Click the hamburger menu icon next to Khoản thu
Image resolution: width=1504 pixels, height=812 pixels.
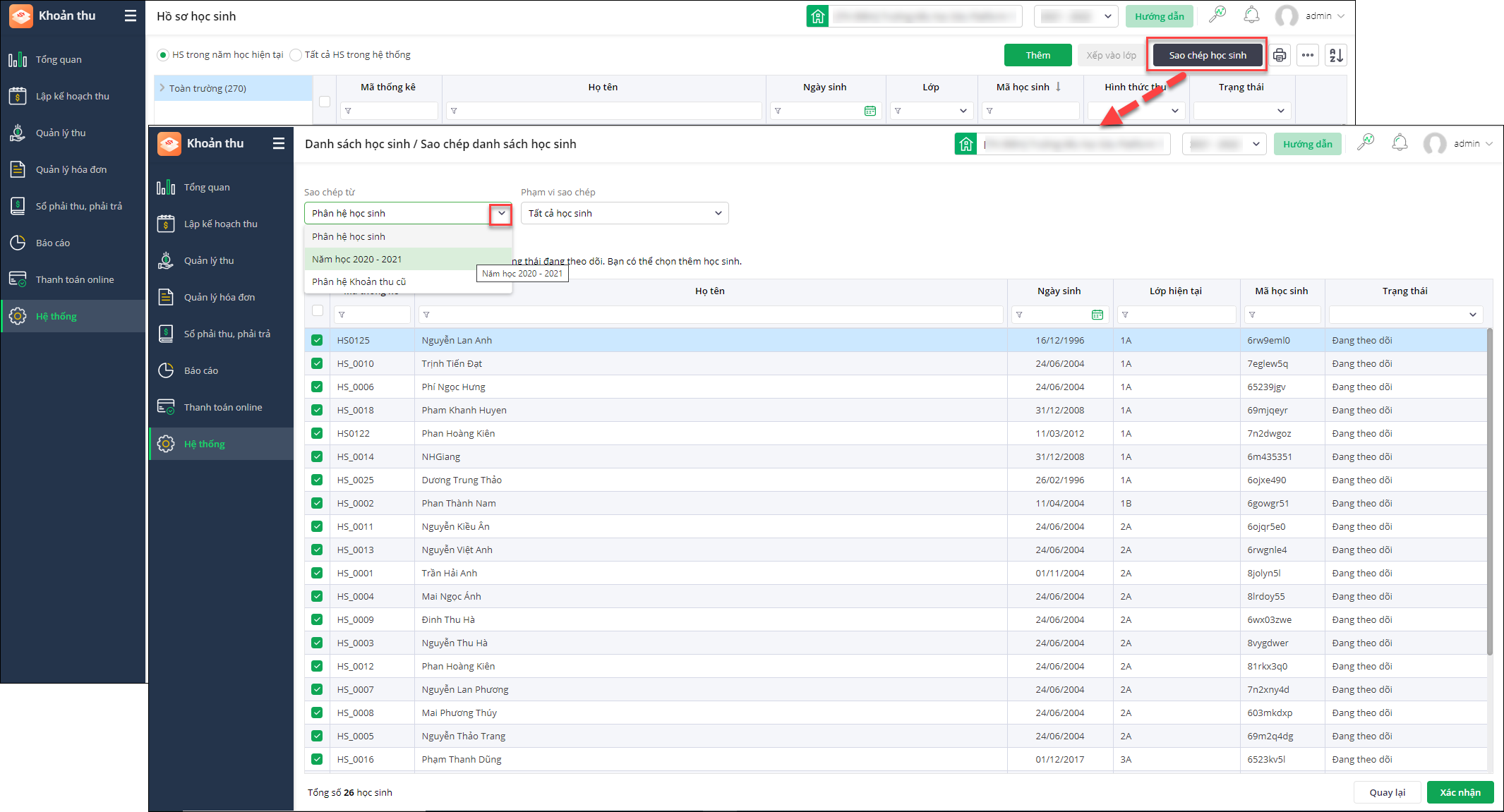point(279,143)
